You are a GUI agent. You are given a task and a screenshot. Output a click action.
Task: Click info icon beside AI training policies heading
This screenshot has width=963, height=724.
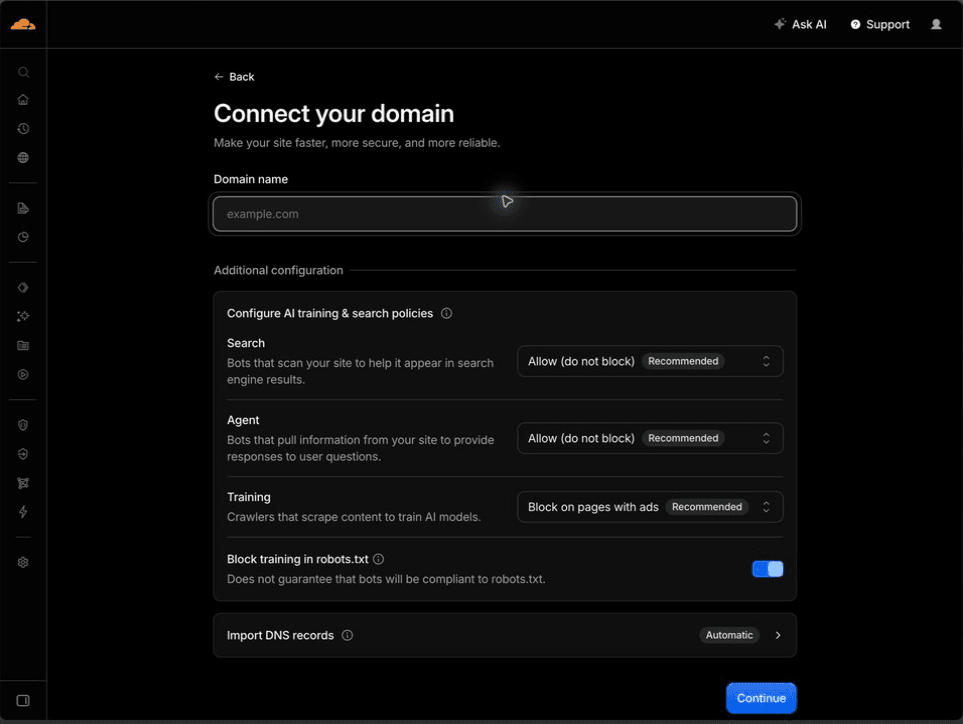[446, 313]
